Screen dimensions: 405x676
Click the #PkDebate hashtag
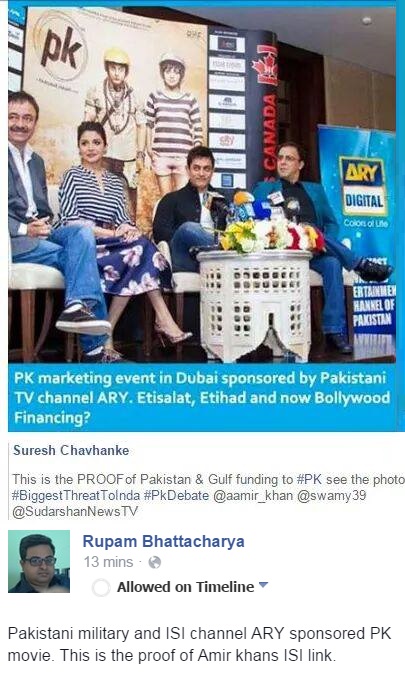click(x=176, y=495)
